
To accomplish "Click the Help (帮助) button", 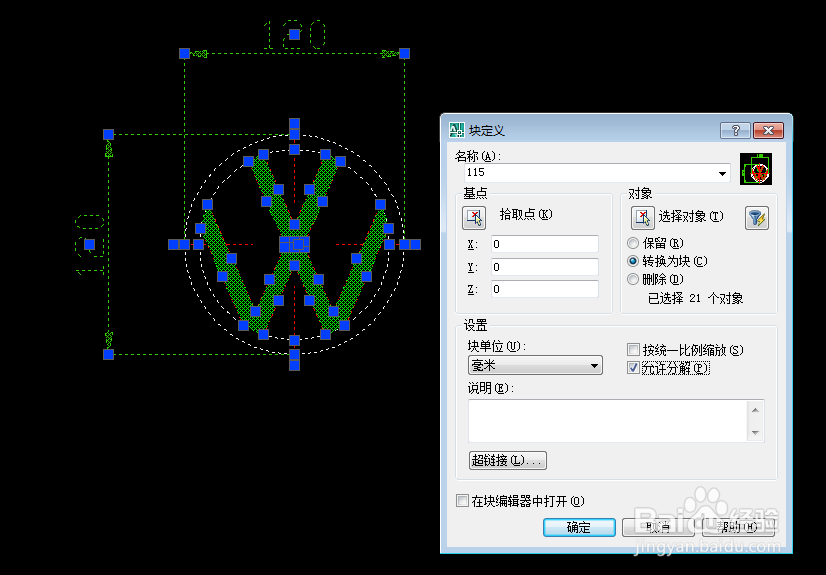I will tap(738, 527).
